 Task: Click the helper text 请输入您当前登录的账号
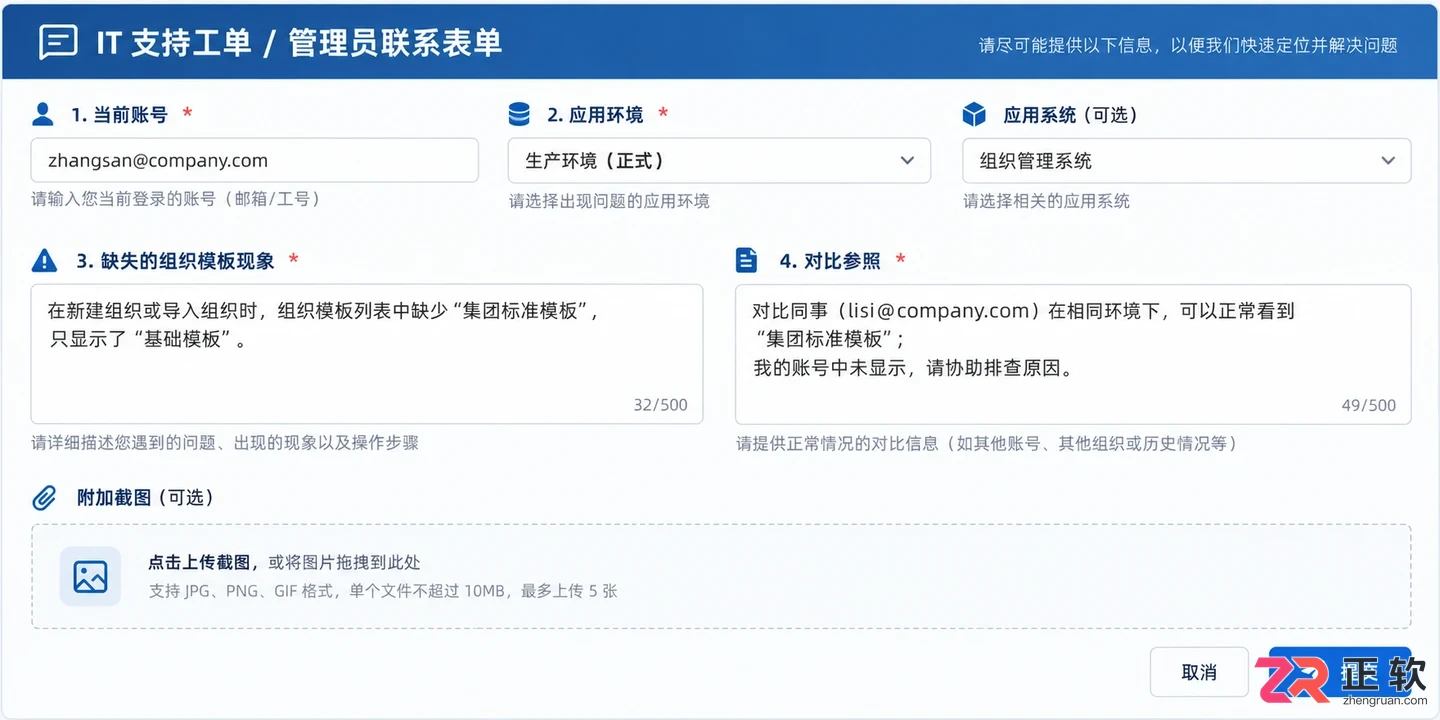coord(176,199)
